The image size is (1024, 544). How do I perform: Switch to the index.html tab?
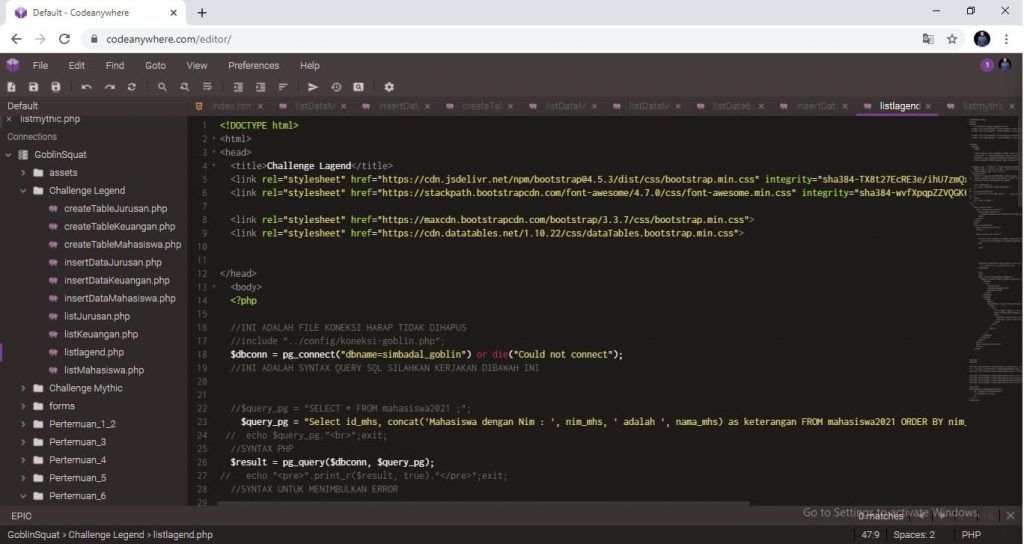(x=229, y=106)
